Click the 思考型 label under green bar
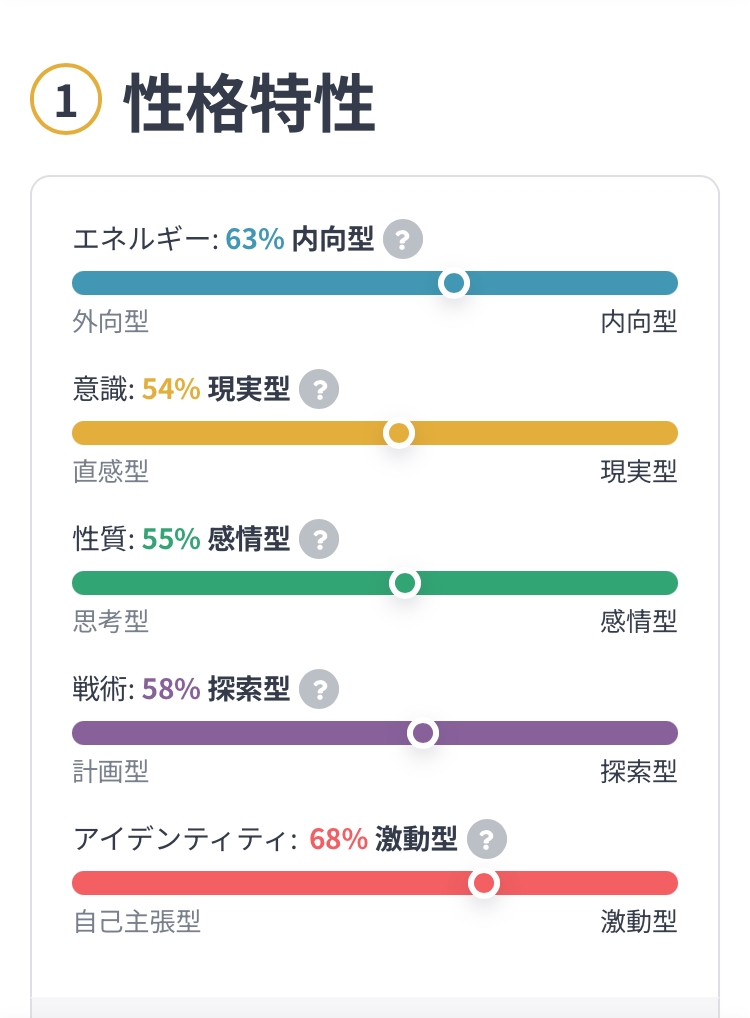Screen dimensions: 750x1018 [111, 622]
